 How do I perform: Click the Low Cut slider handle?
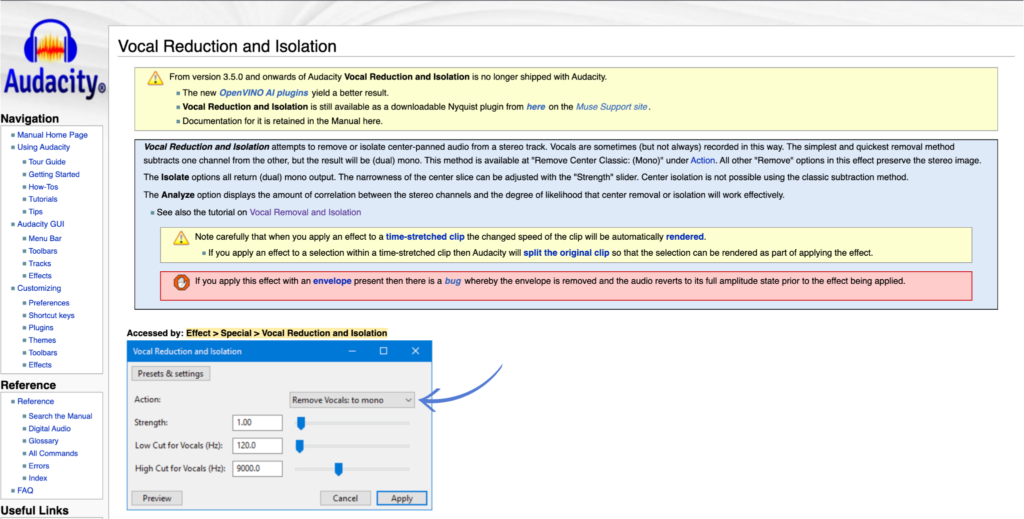tap(300, 447)
